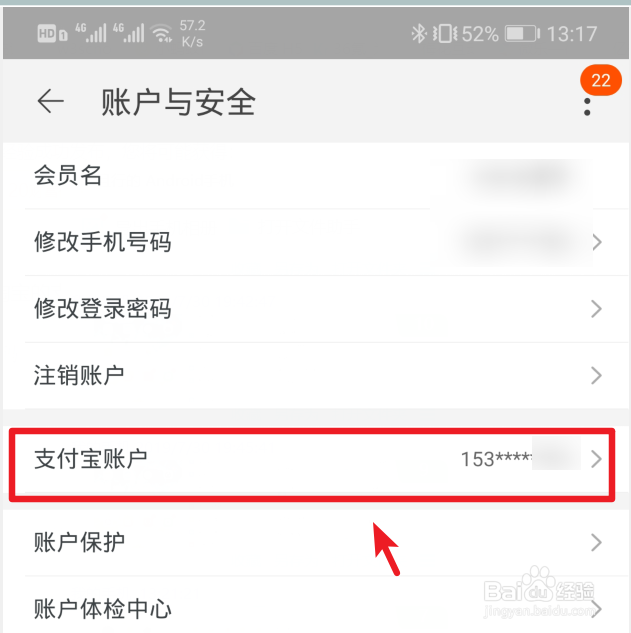Open the three-dot overflow menu
Screen dimensions: 631x633
(x=587, y=107)
